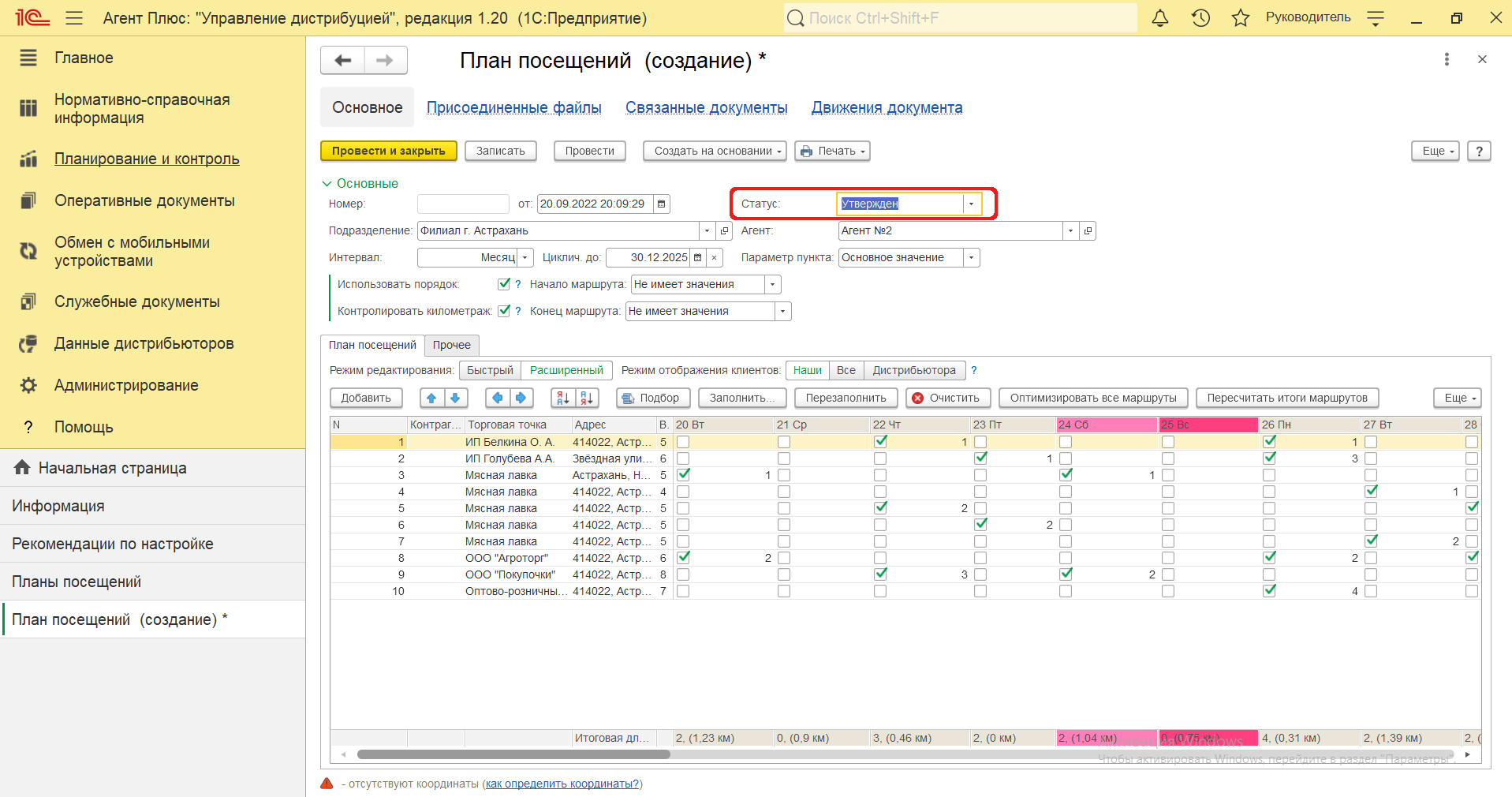Image resolution: width=1512 pixels, height=797 pixels.
Task: Move row down with blue down arrow
Action: coord(455,398)
